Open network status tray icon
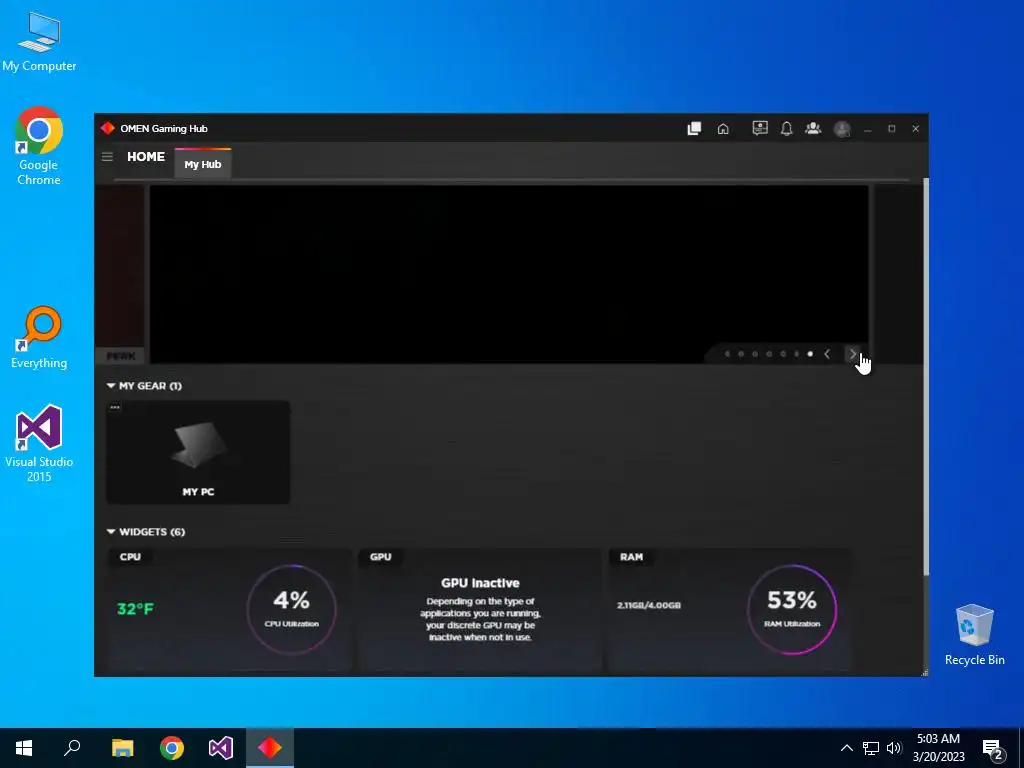The image size is (1024, 768). click(871, 748)
